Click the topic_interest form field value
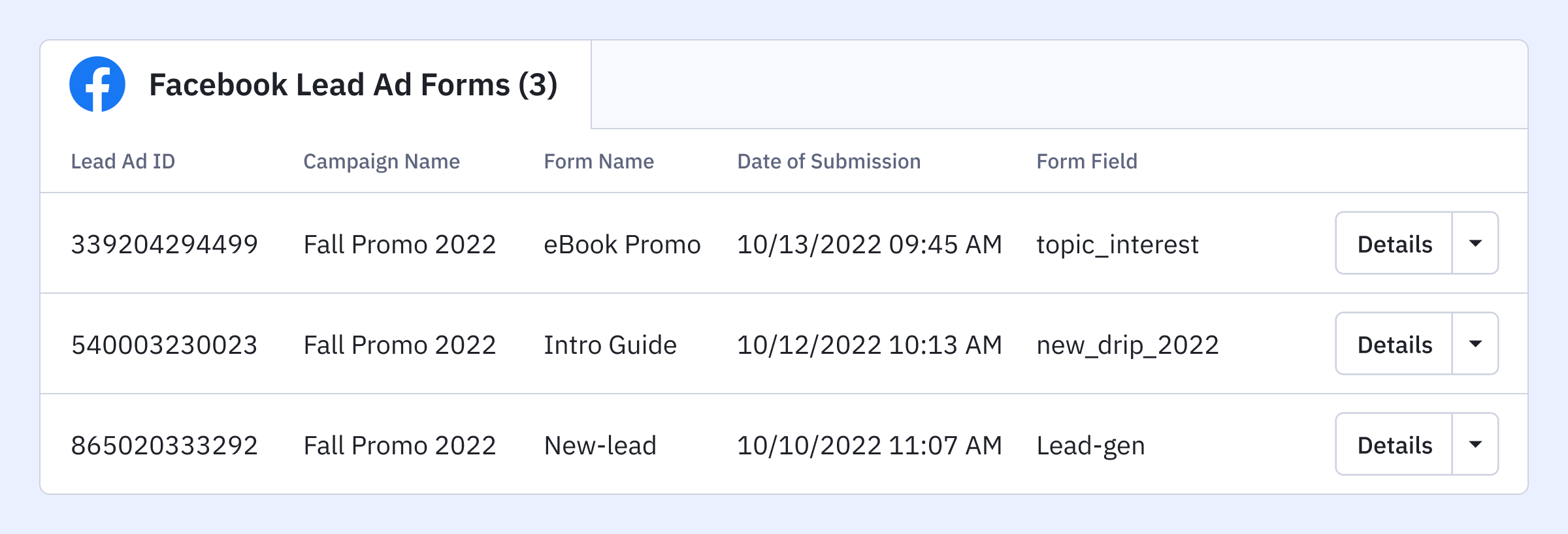Screen dimensions: 1568x534 click(1117, 244)
